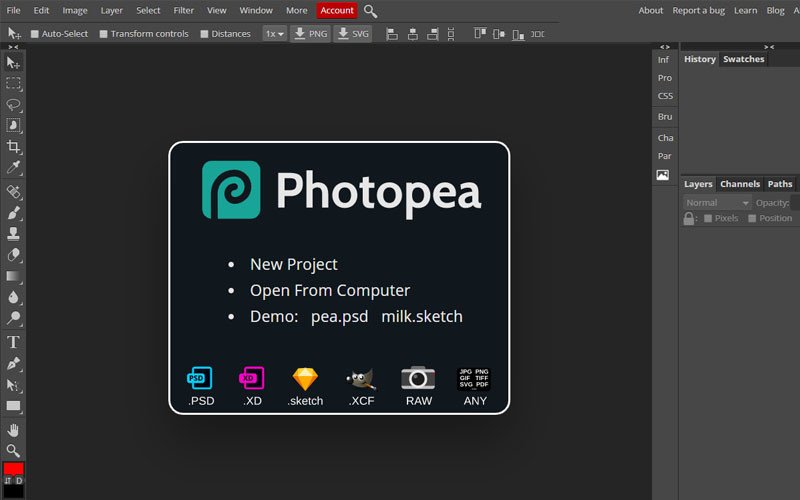The height and width of the screenshot is (500, 800).
Task: Open the 1x export scale dropdown
Action: tap(274, 34)
